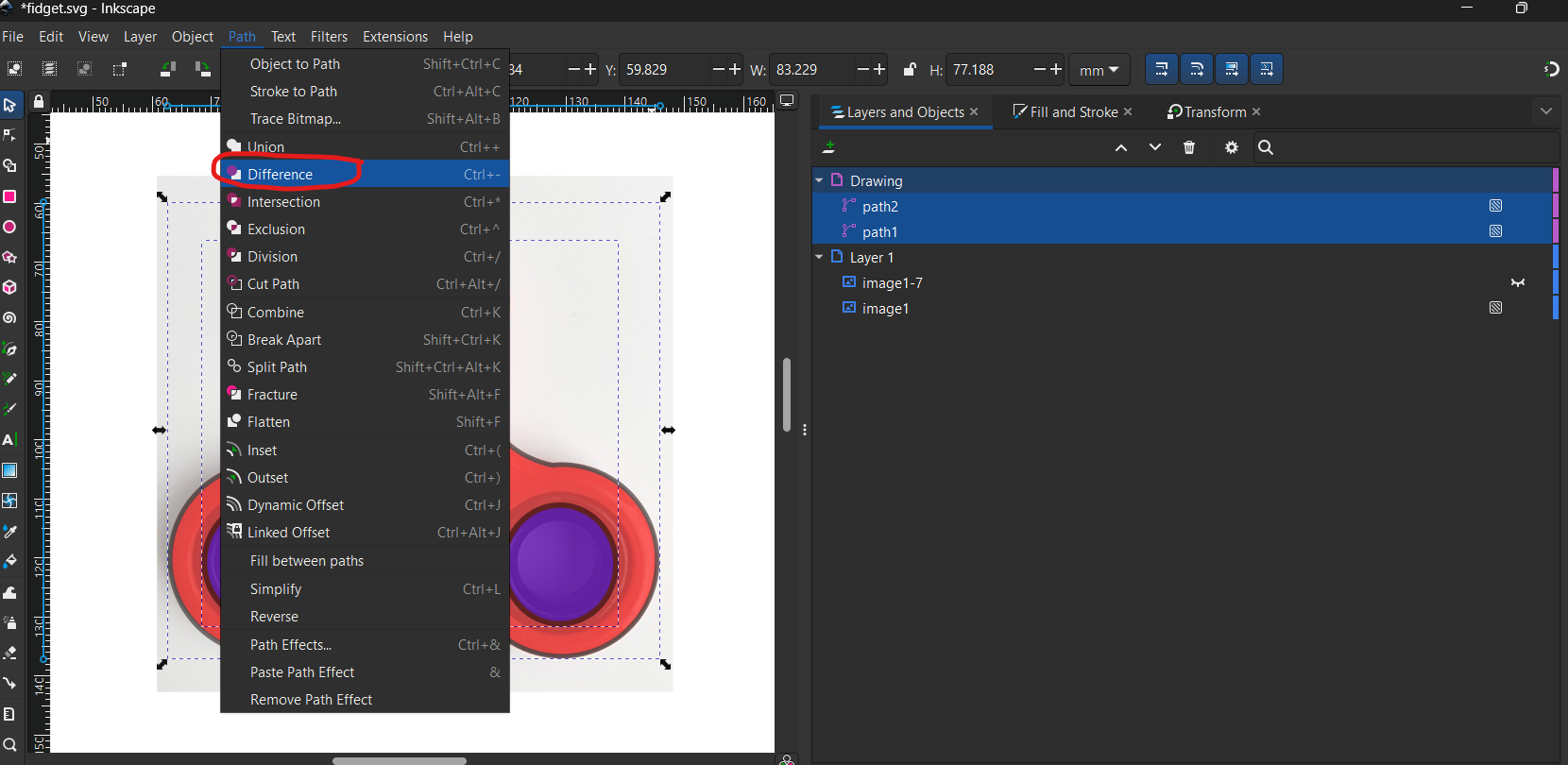Switch to the Fill and Stroke tab
The height and width of the screenshot is (765, 1568).
tap(1073, 111)
